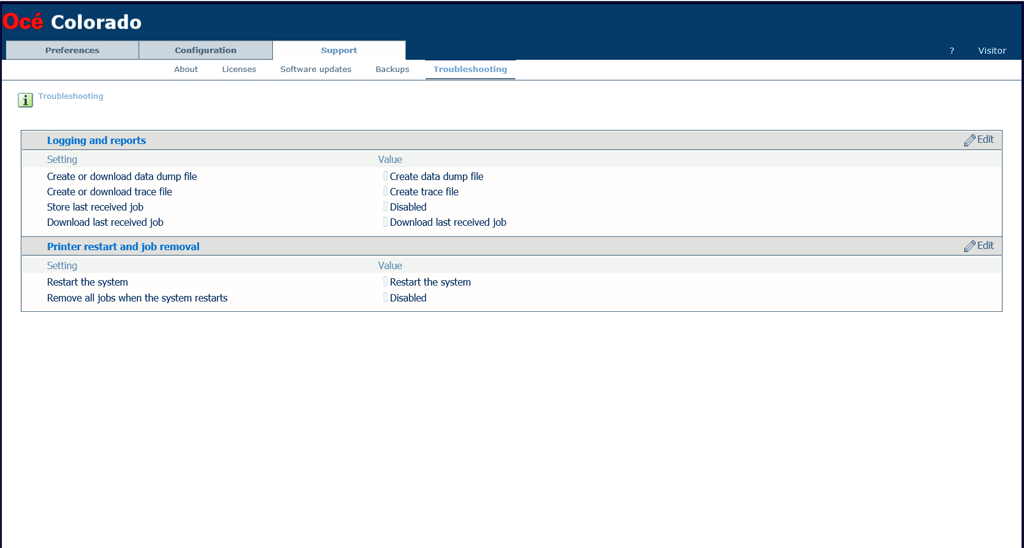The width and height of the screenshot is (1024, 548).
Task: Open the Software updates subtab
Action: click(x=315, y=69)
